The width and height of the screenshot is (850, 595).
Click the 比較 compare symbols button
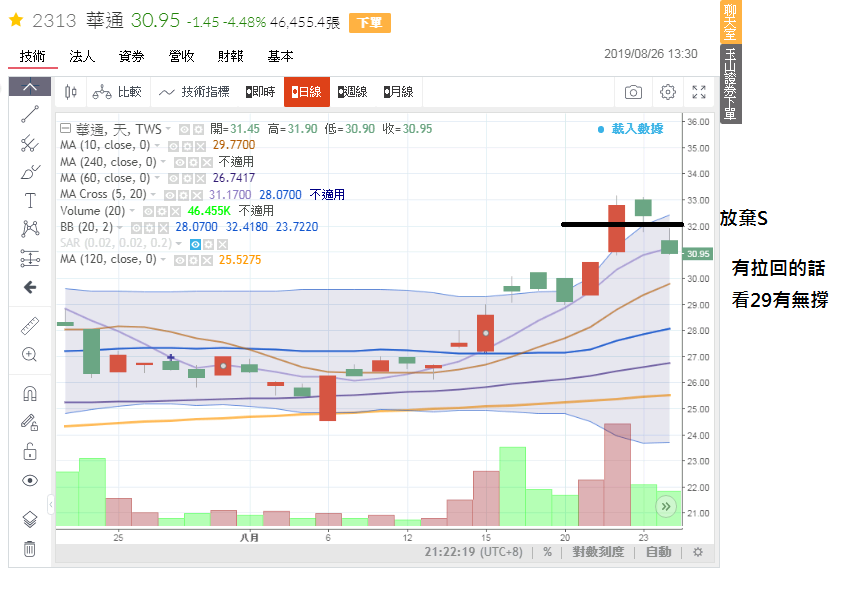(x=117, y=92)
